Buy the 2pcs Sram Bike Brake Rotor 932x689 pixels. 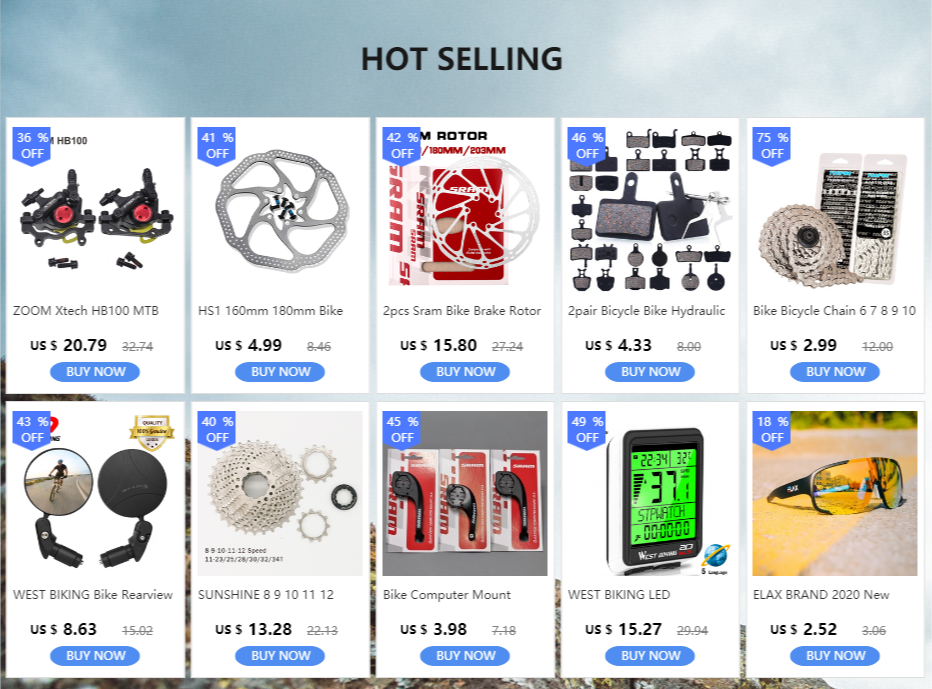coord(465,372)
